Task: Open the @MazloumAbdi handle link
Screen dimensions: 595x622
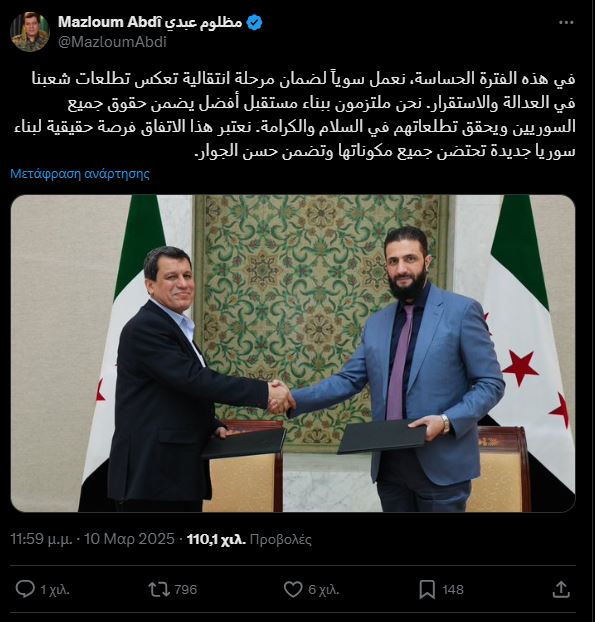Action: coord(113,42)
